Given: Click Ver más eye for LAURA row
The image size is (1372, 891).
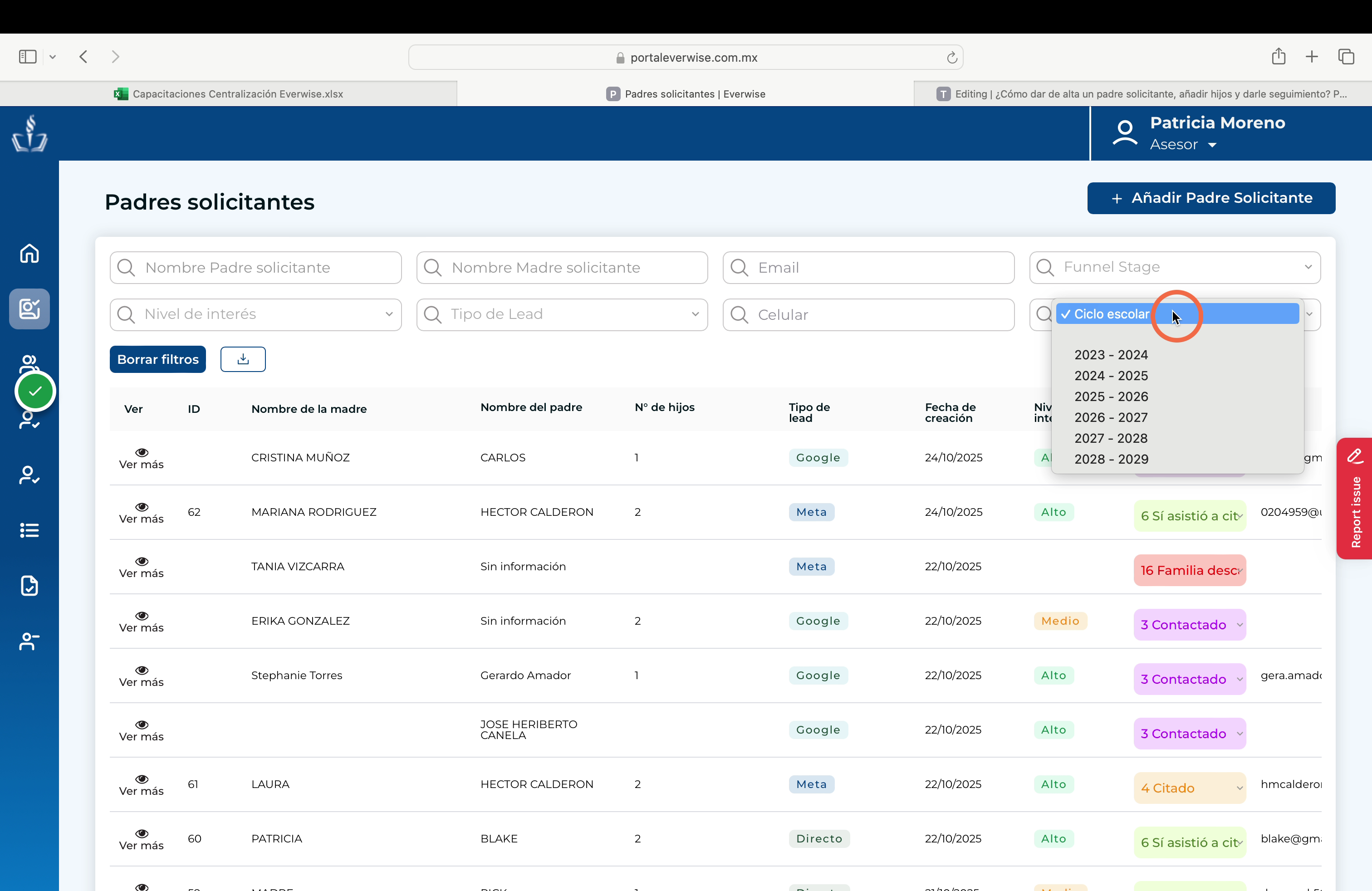Looking at the screenshot, I should coord(141,784).
